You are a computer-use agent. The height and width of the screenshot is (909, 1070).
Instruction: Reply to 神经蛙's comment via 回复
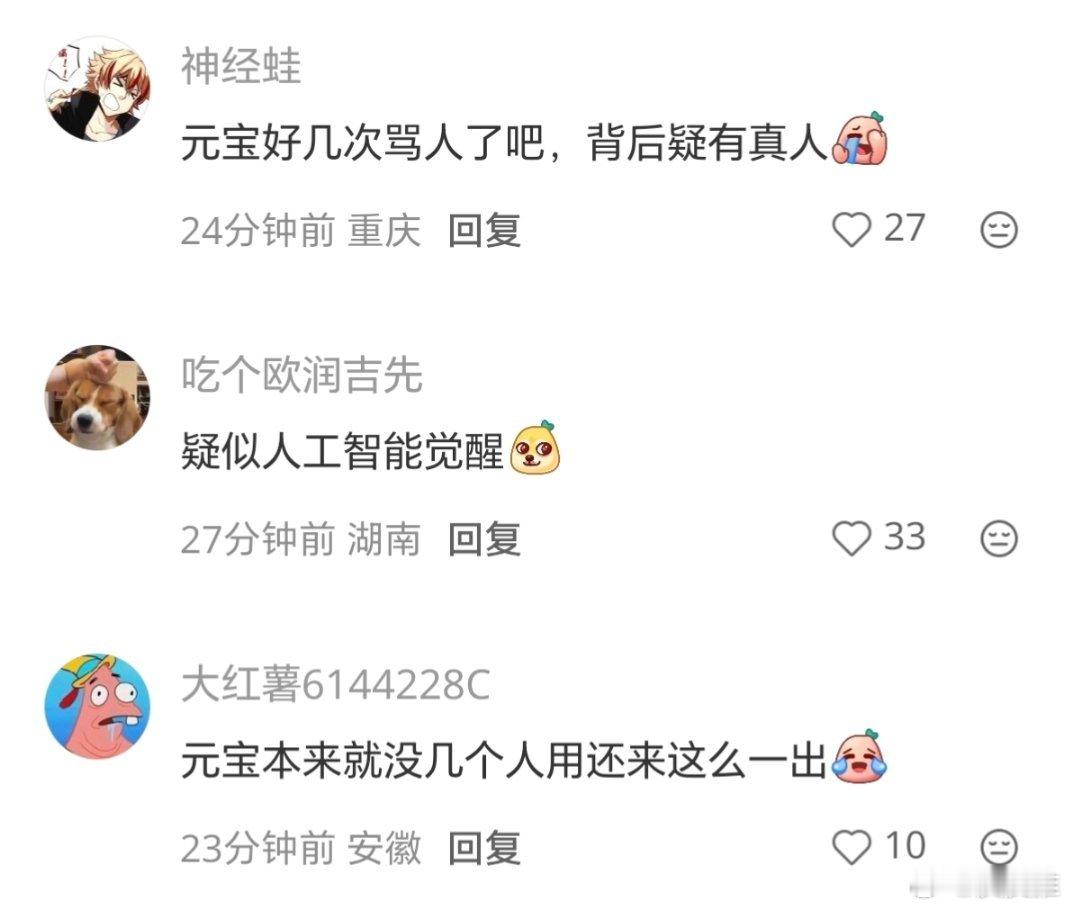484,230
